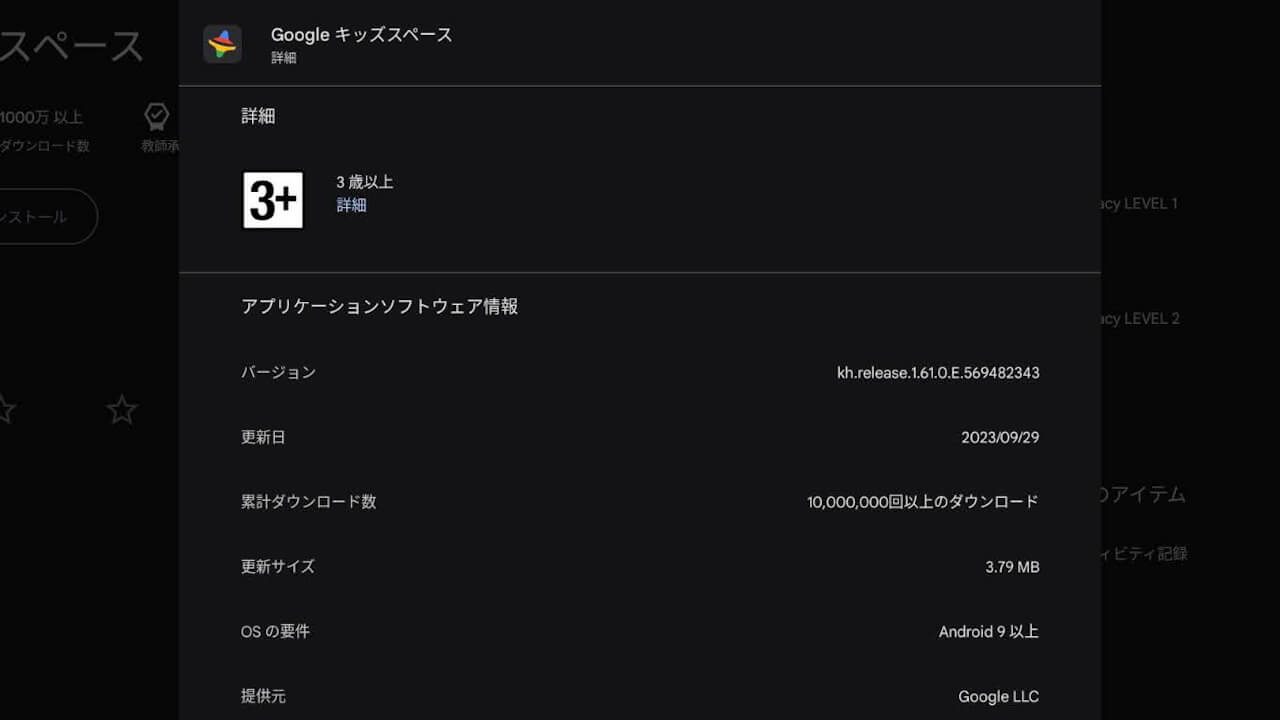The height and width of the screenshot is (720, 1280).
Task: Click the LEVEL 1 item behind dialog
Action: click(1140, 203)
